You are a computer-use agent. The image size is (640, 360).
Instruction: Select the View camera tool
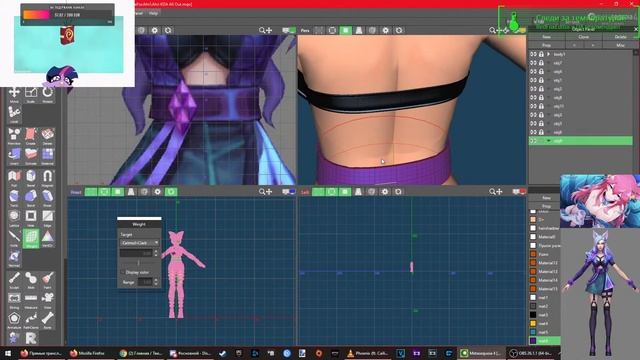47,300
